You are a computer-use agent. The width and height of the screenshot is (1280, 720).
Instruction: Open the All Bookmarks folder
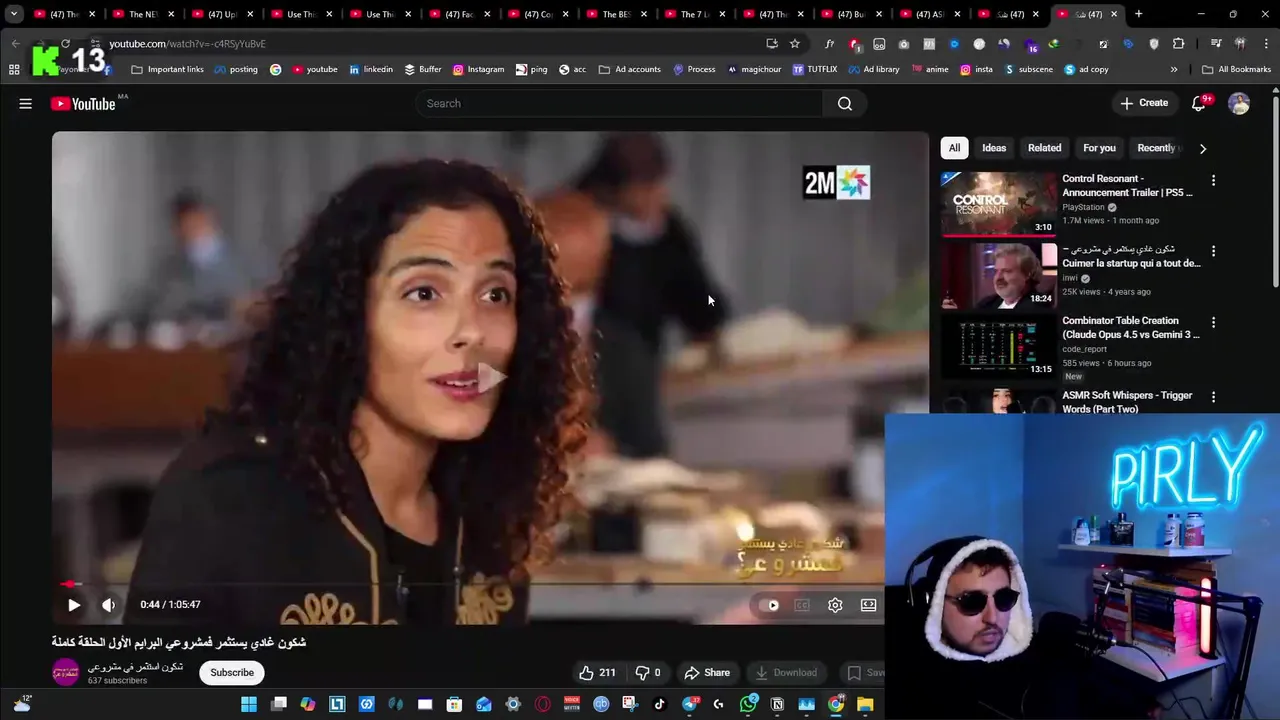(1236, 70)
